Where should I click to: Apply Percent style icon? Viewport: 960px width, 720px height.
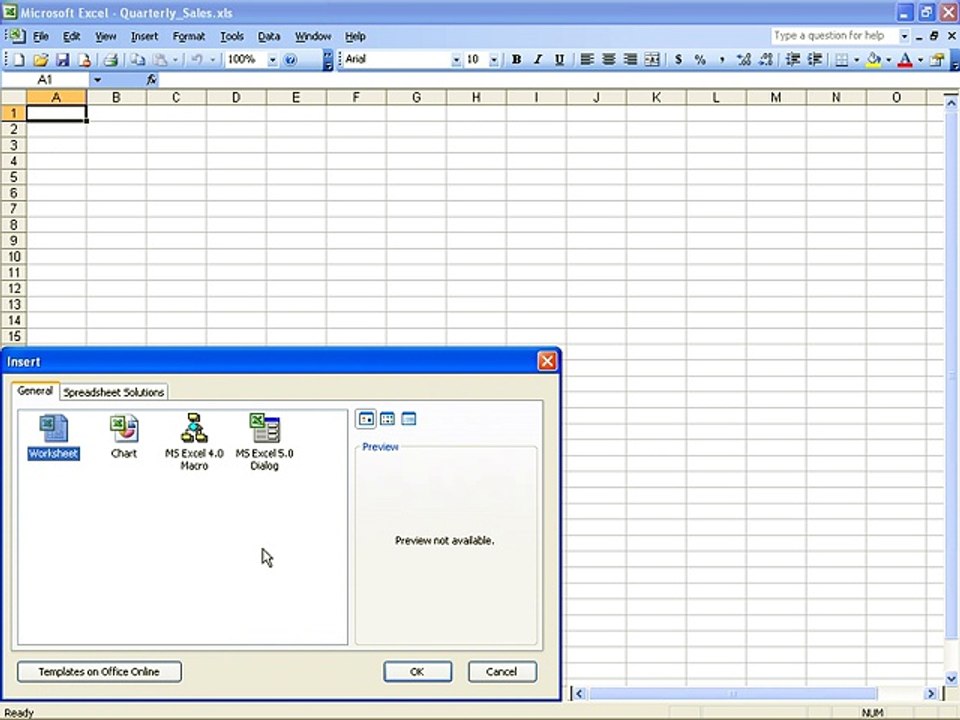coord(700,59)
